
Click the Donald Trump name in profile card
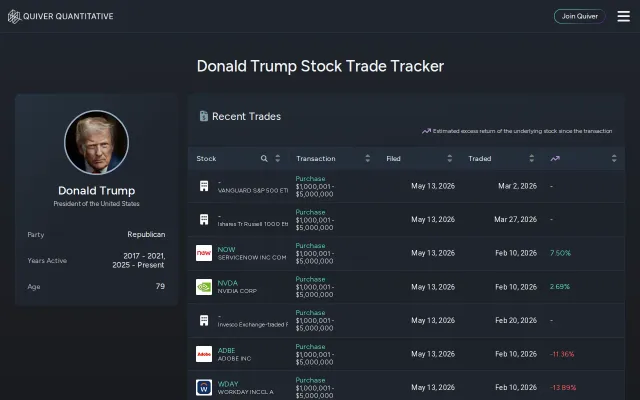click(96, 191)
